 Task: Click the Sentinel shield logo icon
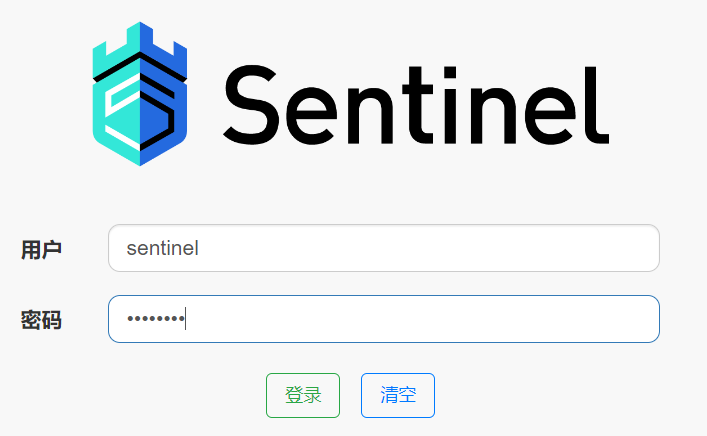point(140,93)
